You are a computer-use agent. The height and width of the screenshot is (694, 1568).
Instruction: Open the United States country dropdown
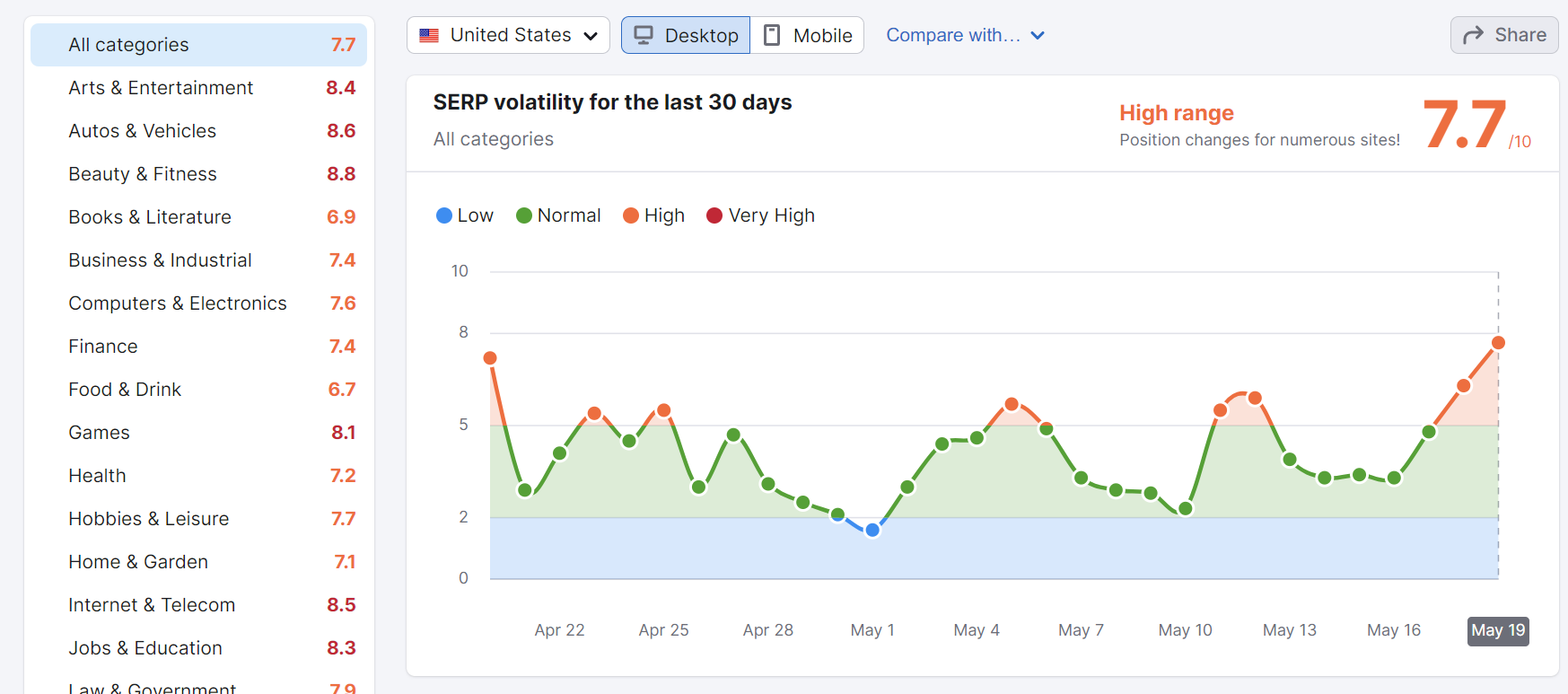(508, 35)
